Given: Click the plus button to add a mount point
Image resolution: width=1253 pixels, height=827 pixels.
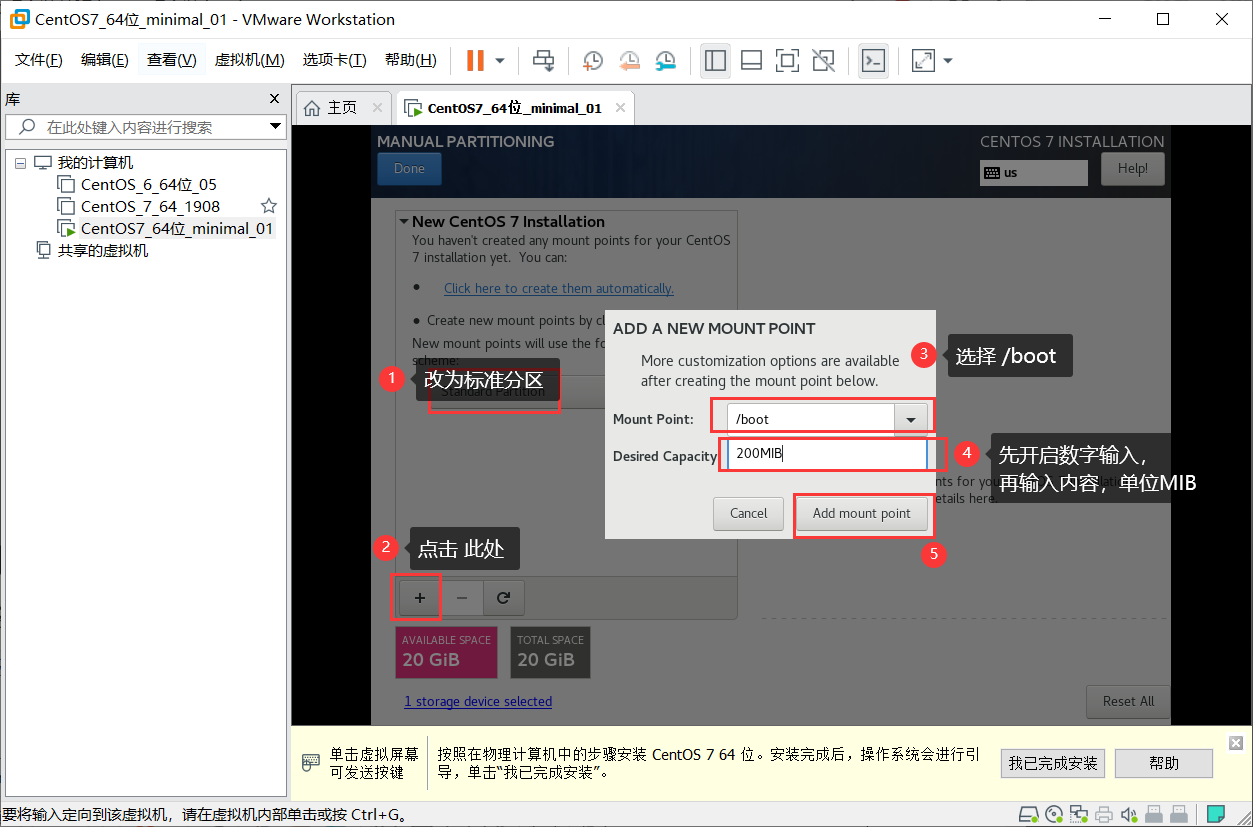Looking at the screenshot, I should [x=420, y=598].
